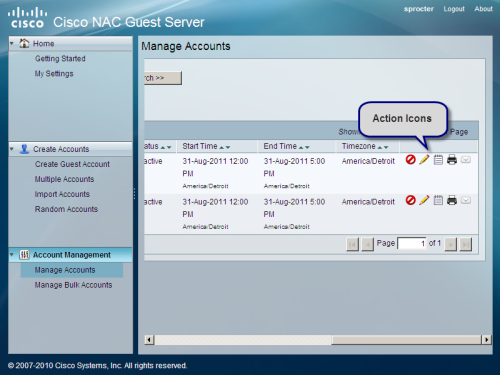Open the first account's notepad details icon
Viewport: 500px width, 375px height.
[438, 160]
